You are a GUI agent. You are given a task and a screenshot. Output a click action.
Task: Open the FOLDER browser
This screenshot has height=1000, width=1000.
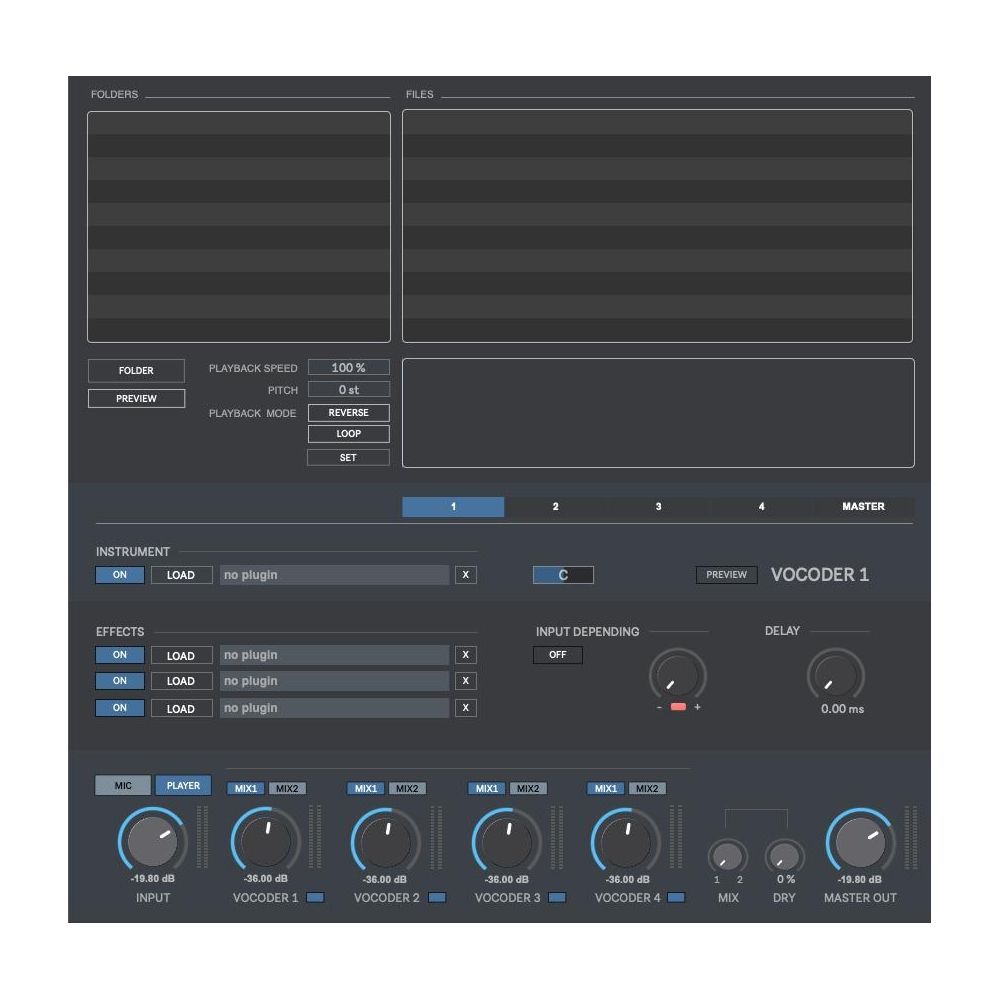pos(136,370)
